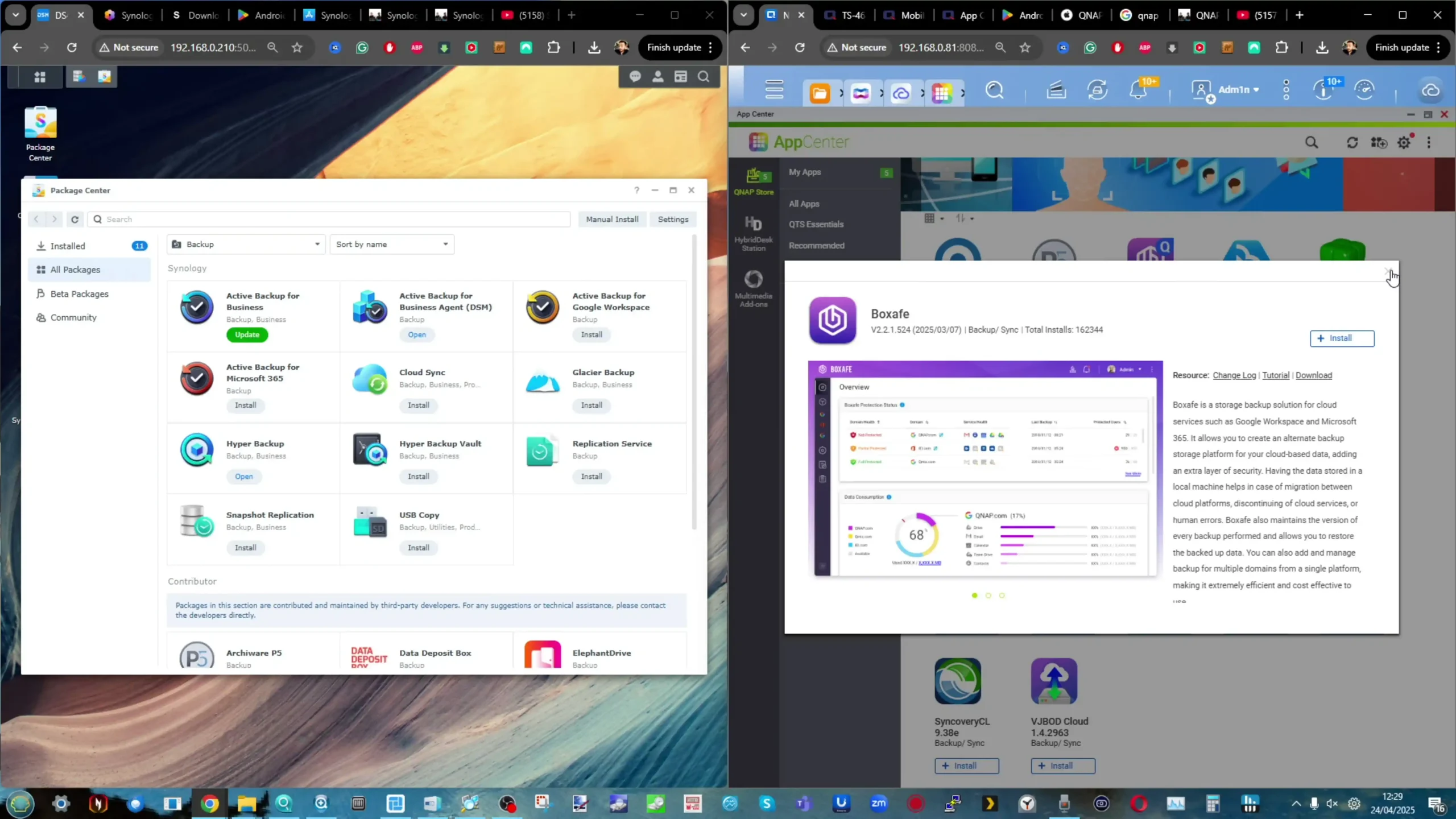Open App Center settings gear
1456x819 pixels.
[1404, 143]
